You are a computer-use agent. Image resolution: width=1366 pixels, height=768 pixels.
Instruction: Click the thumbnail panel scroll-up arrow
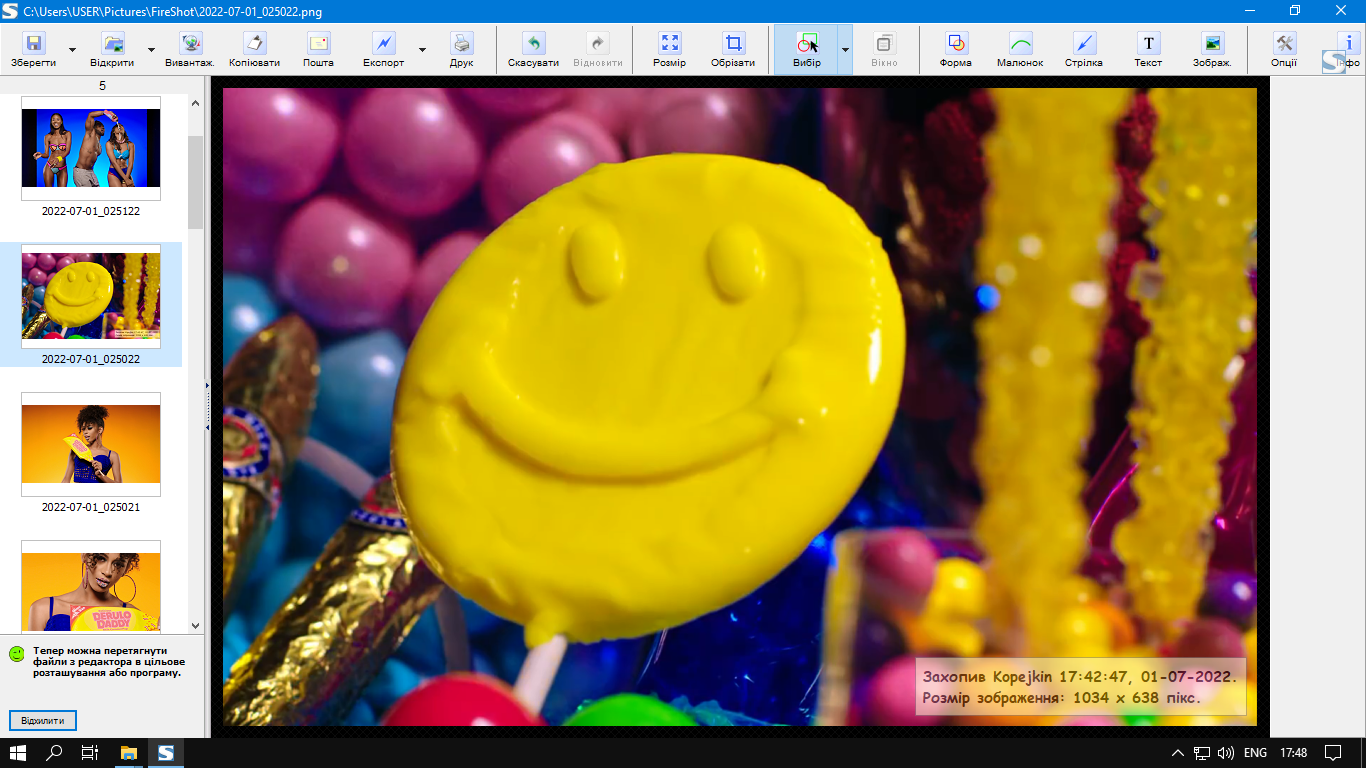pos(195,103)
